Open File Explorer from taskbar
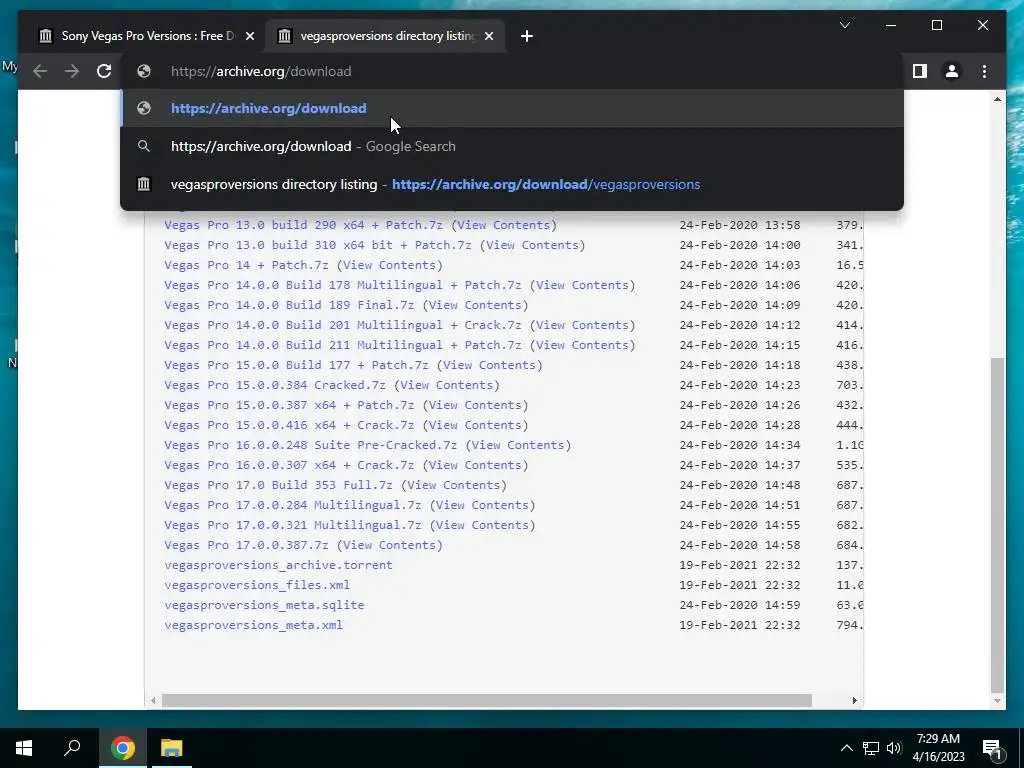The height and width of the screenshot is (768, 1024). click(172, 748)
